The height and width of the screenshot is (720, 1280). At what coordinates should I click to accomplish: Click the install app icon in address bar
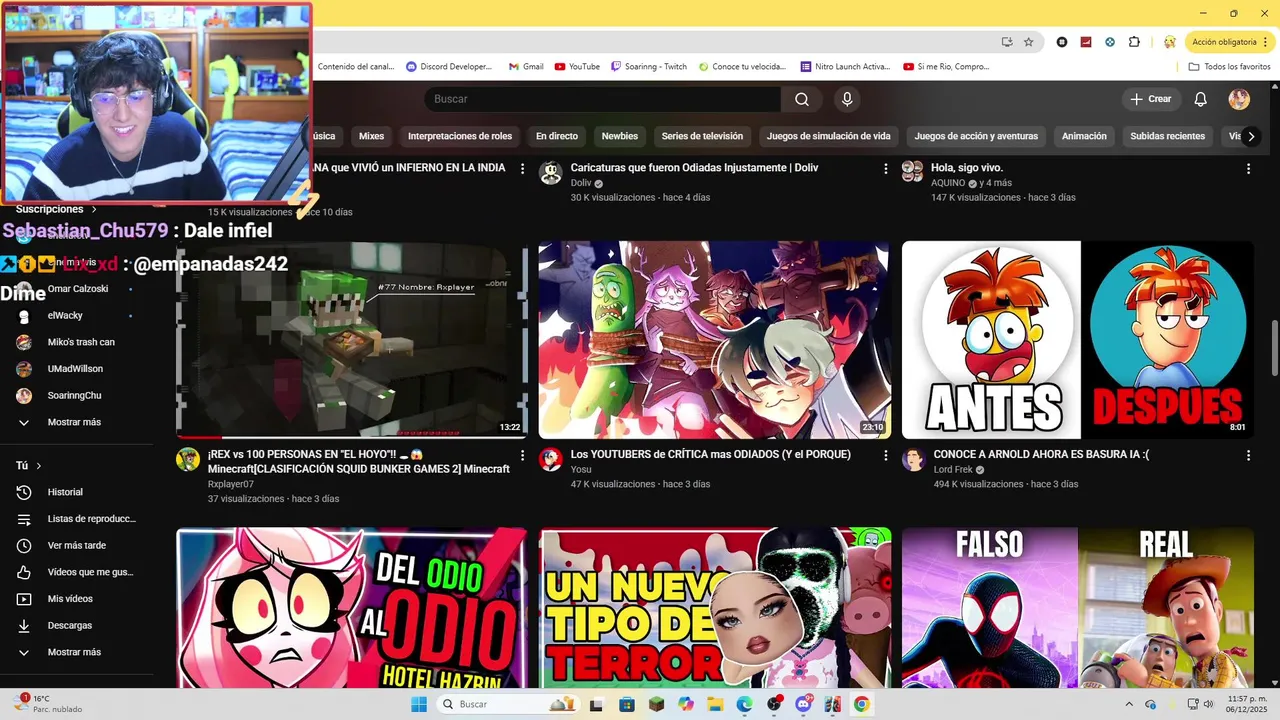coord(1007,42)
